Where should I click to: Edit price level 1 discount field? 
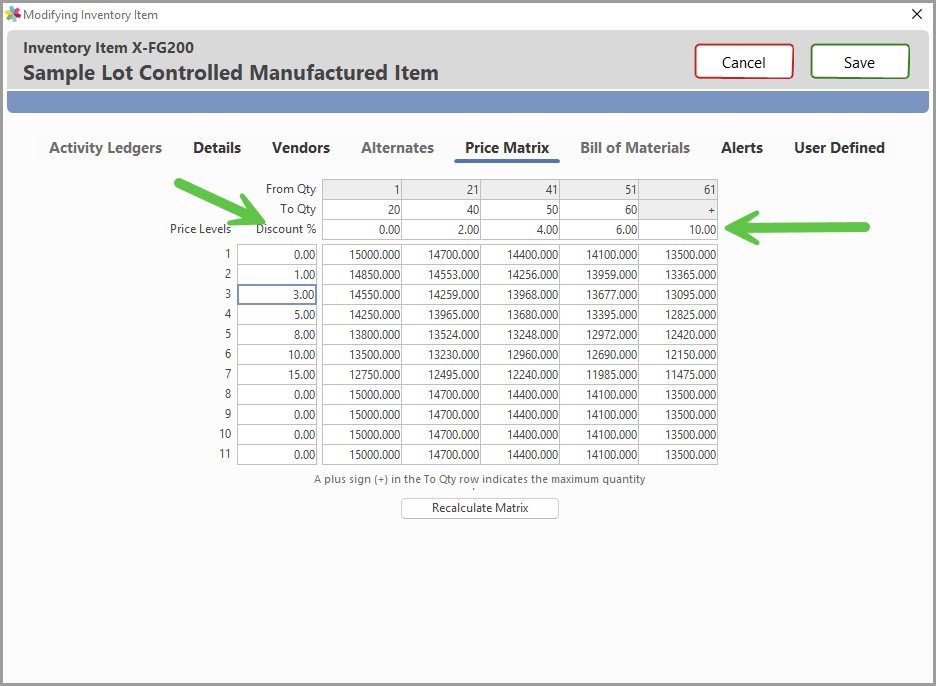(277, 254)
